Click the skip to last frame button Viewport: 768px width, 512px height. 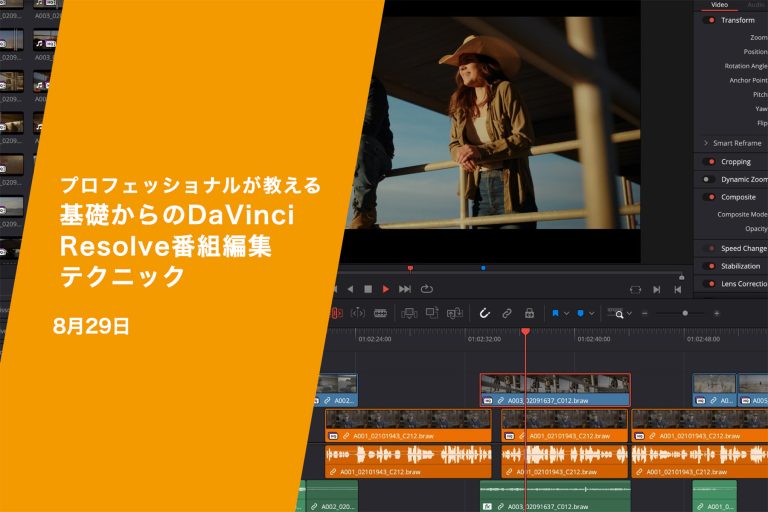(405, 289)
